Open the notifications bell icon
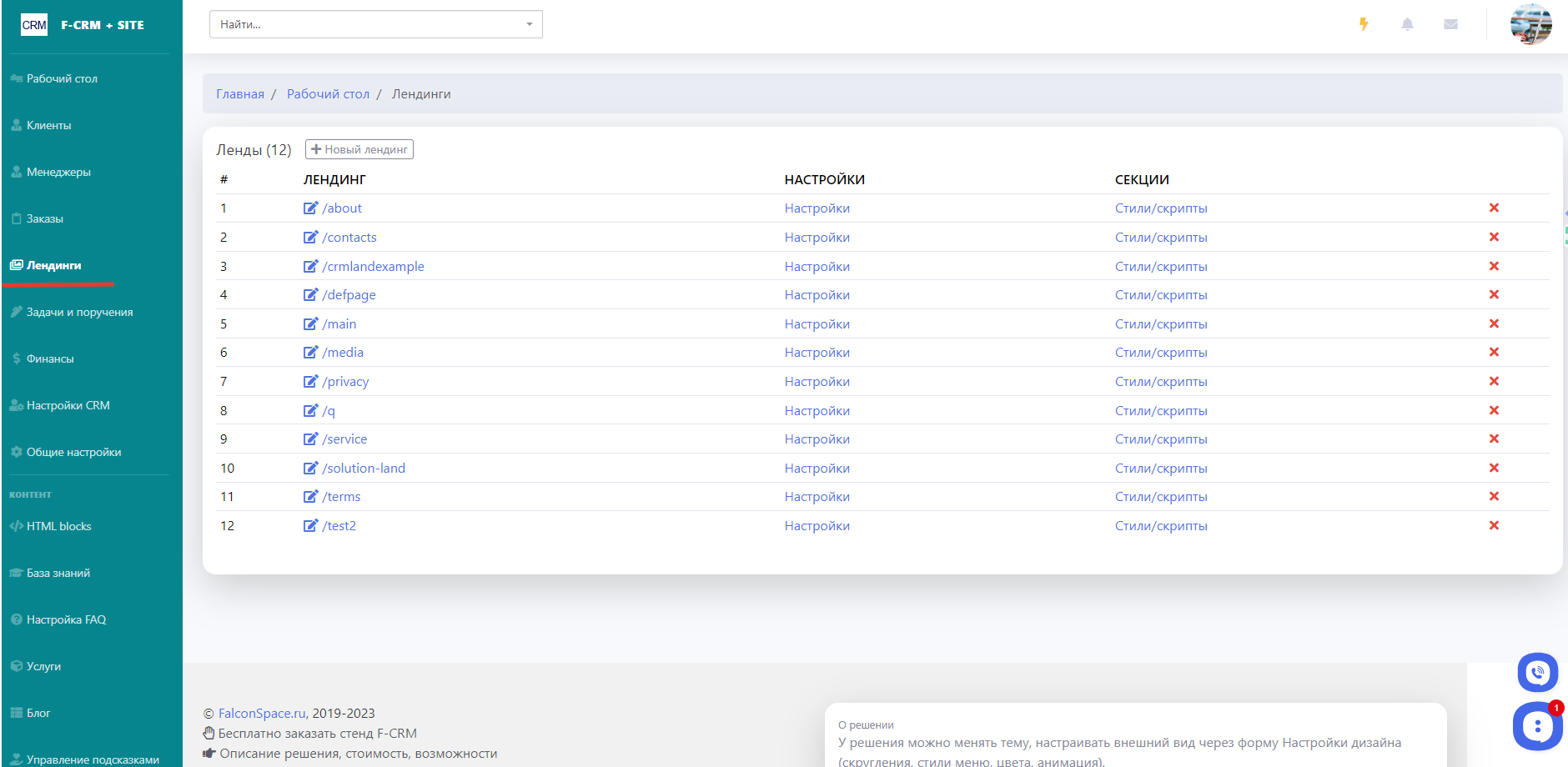Screen dimensions: 1568x767 tap(1407, 24)
